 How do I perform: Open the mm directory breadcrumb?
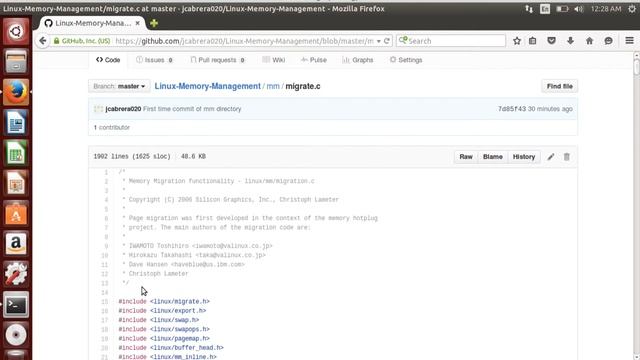click(273, 86)
